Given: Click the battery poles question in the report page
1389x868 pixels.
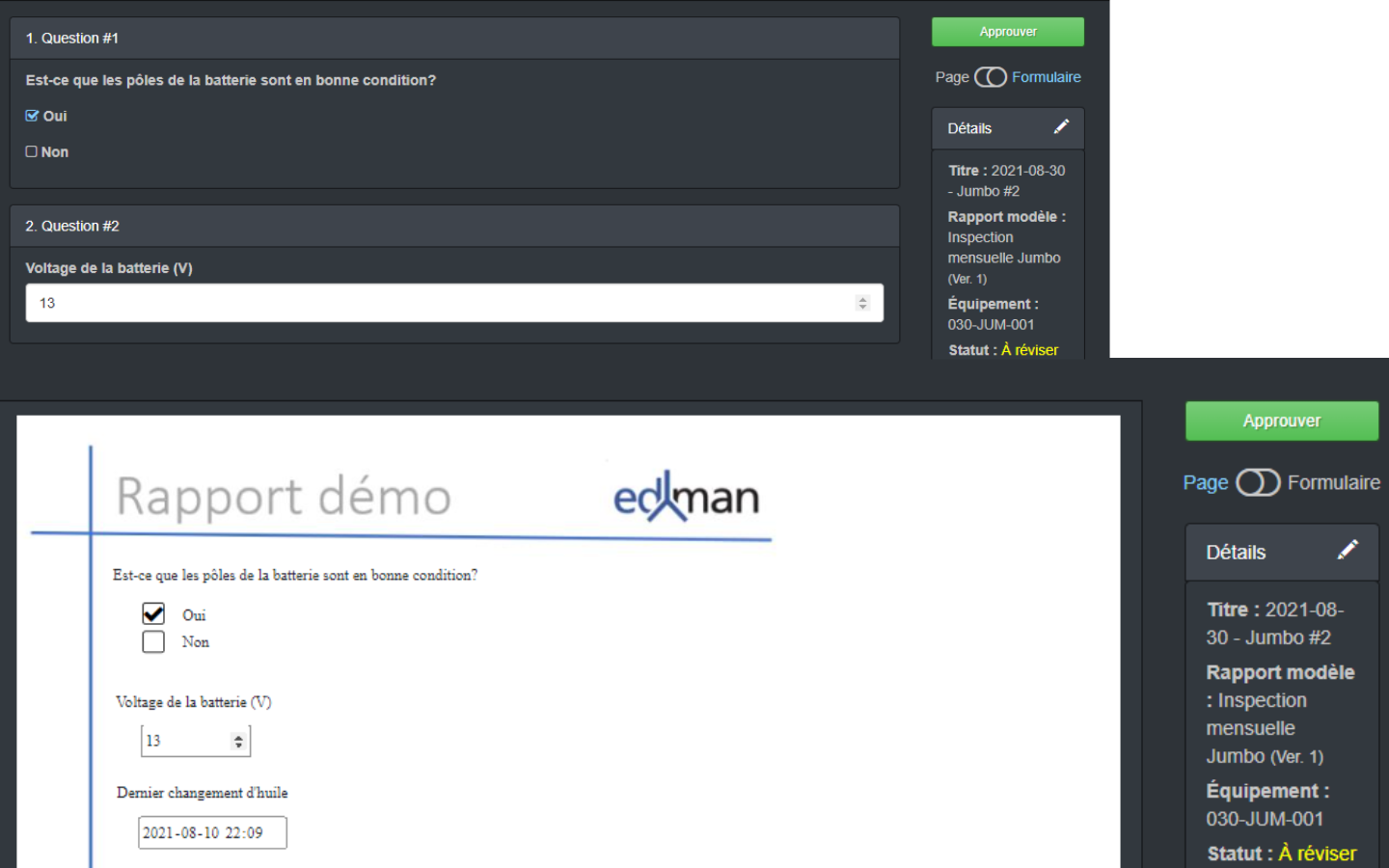Looking at the screenshot, I should click(x=295, y=576).
